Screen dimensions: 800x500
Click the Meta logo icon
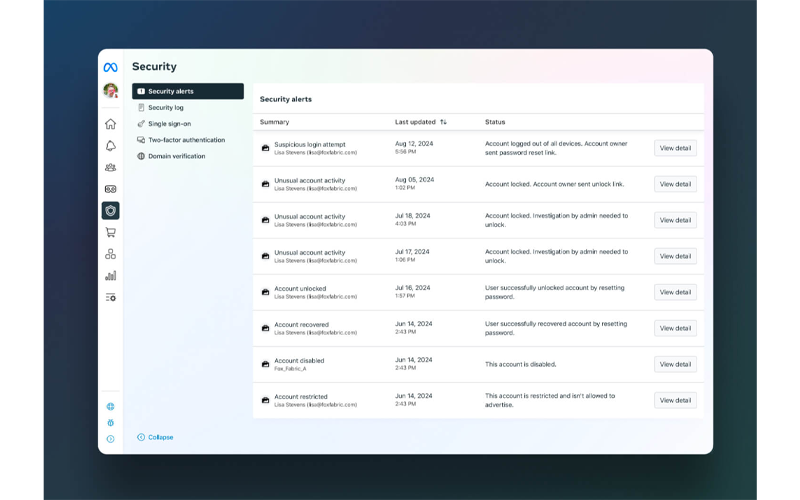coord(110,67)
